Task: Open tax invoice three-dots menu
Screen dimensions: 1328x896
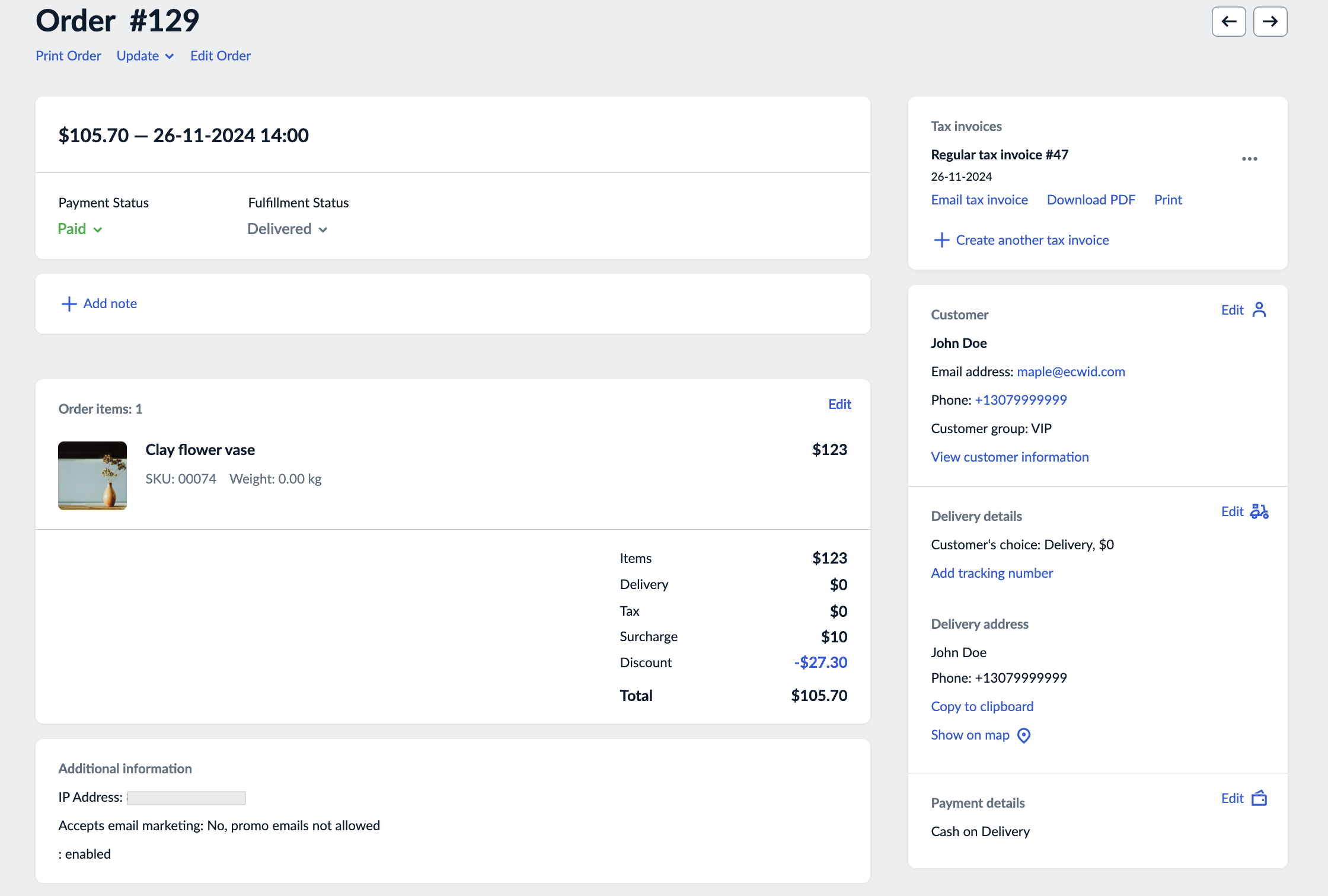Action: pos(1249,159)
